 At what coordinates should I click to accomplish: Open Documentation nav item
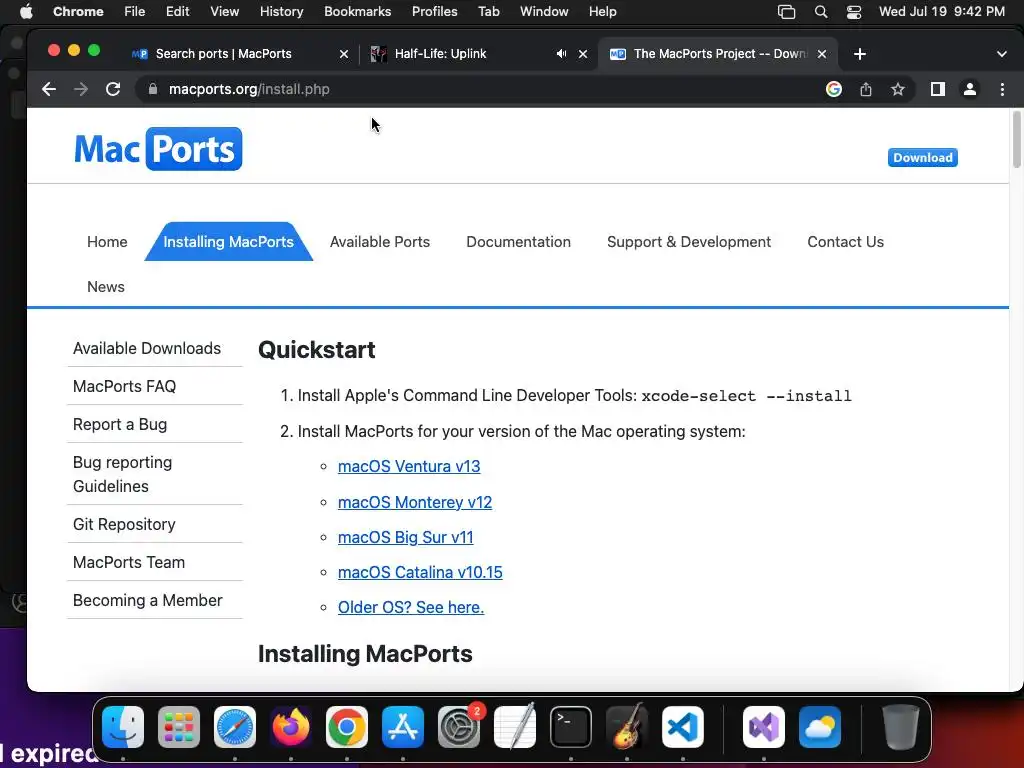[519, 242]
